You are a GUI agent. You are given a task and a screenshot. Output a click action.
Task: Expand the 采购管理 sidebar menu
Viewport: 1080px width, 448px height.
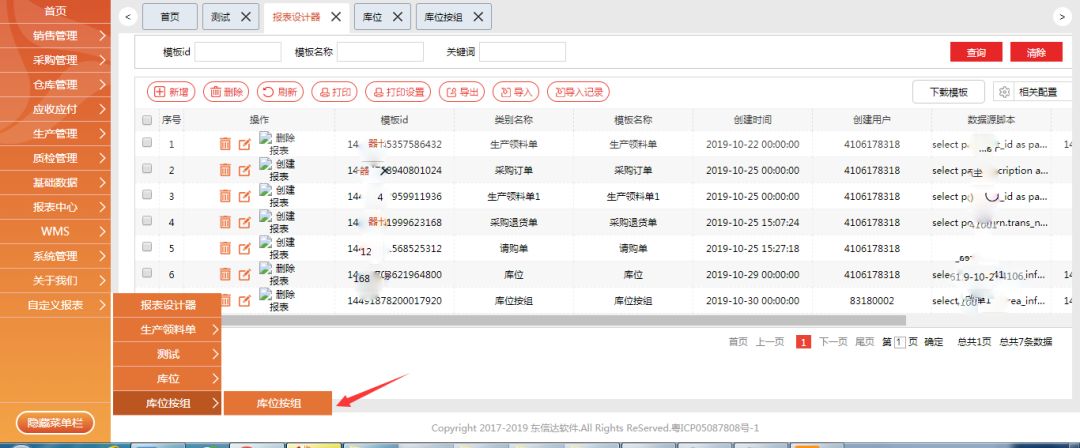pyautogui.click(x=55, y=60)
